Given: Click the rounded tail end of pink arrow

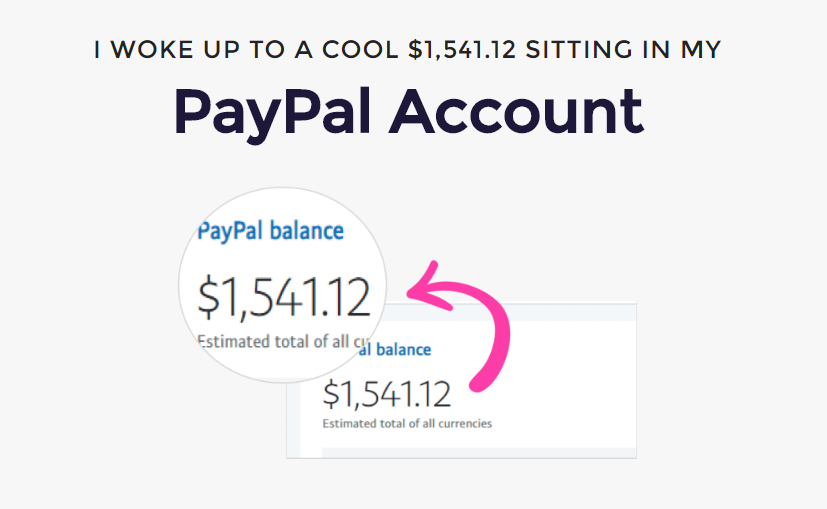Looking at the screenshot, I should [479, 380].
